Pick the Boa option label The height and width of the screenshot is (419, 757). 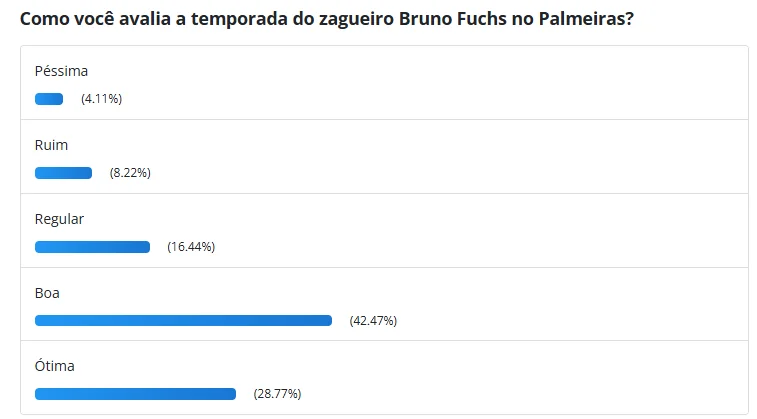[48, 293]
